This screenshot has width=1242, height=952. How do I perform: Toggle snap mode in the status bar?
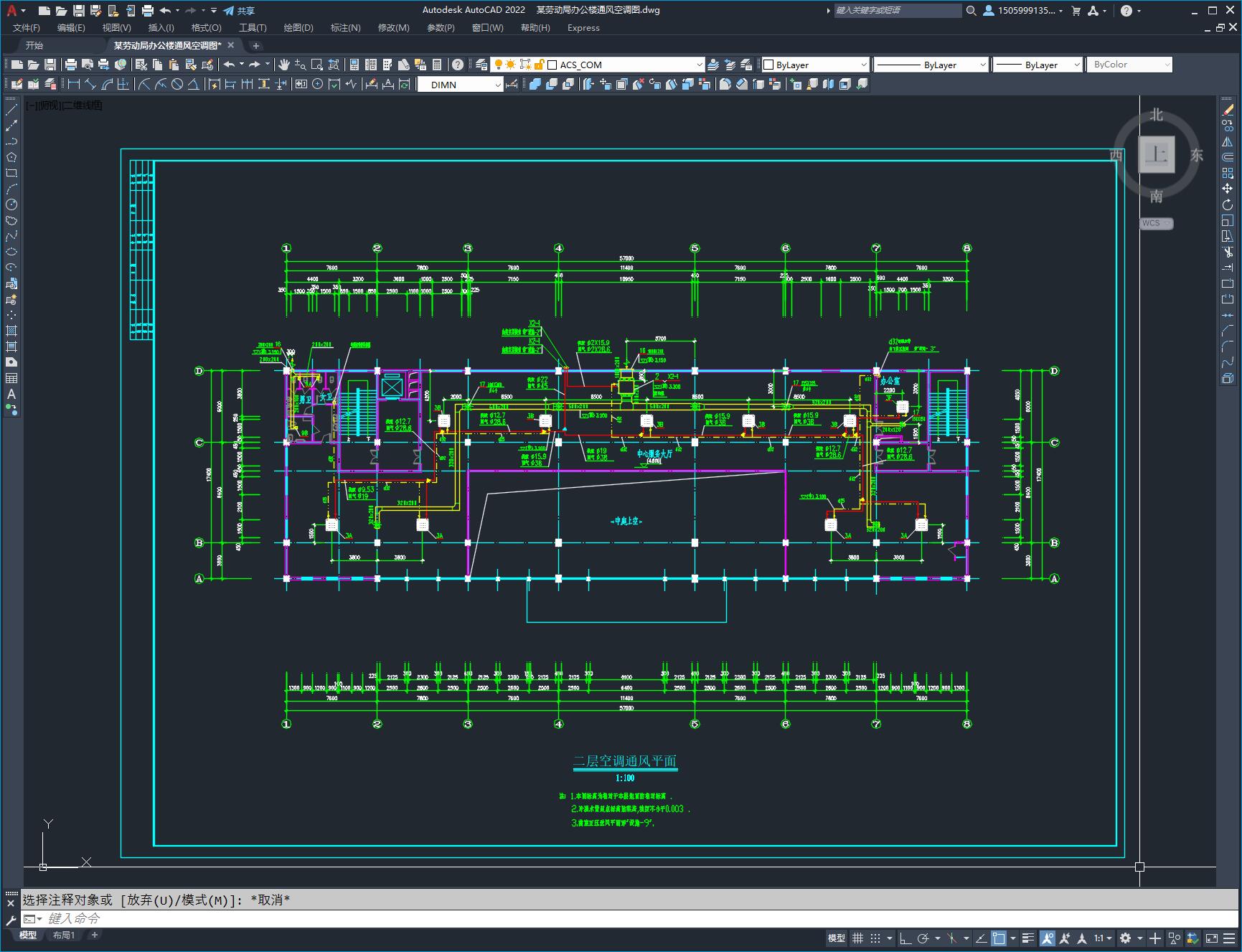(875, 938)
